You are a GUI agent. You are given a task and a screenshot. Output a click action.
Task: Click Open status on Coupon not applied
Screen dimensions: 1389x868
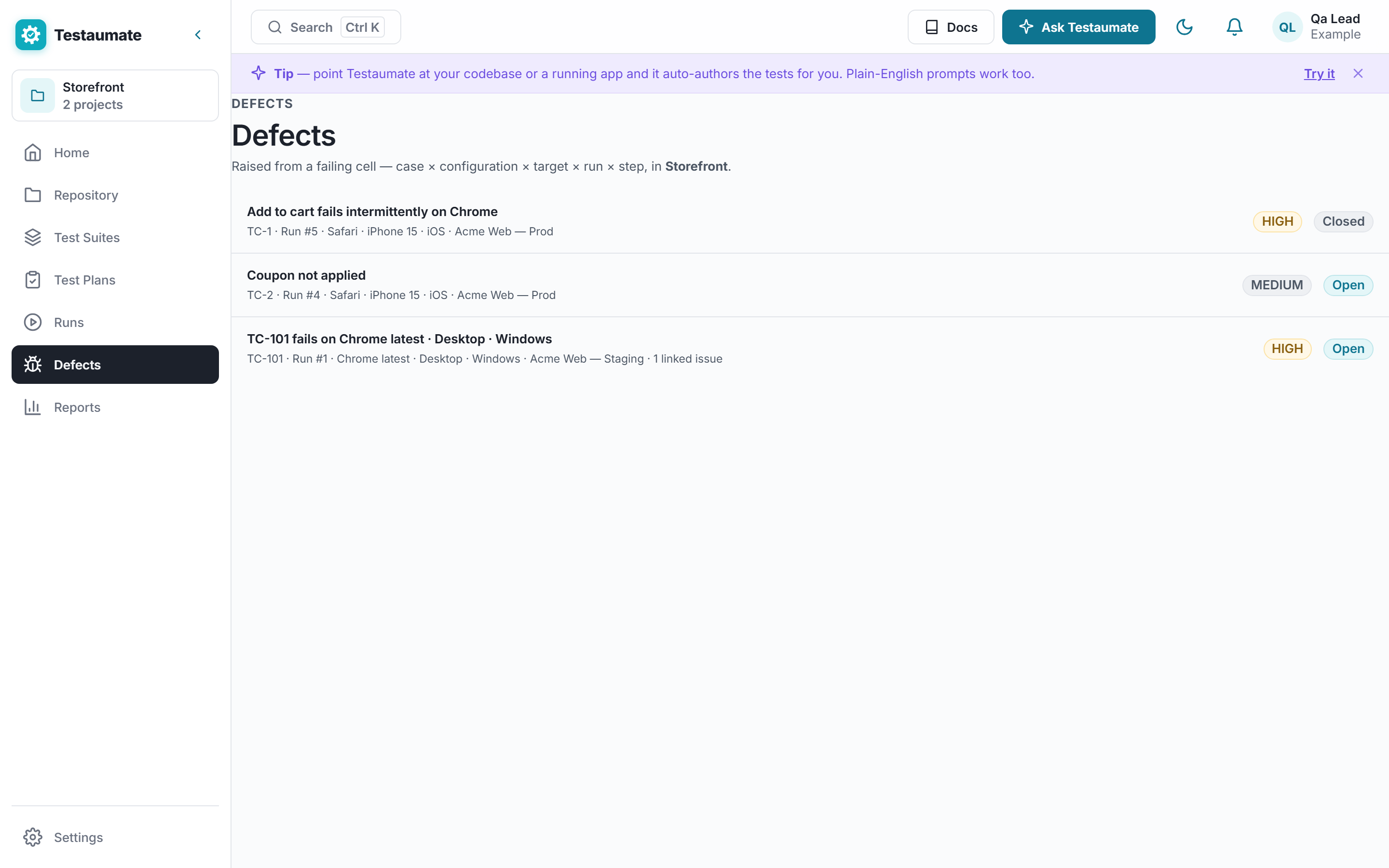pos(1348,285)
